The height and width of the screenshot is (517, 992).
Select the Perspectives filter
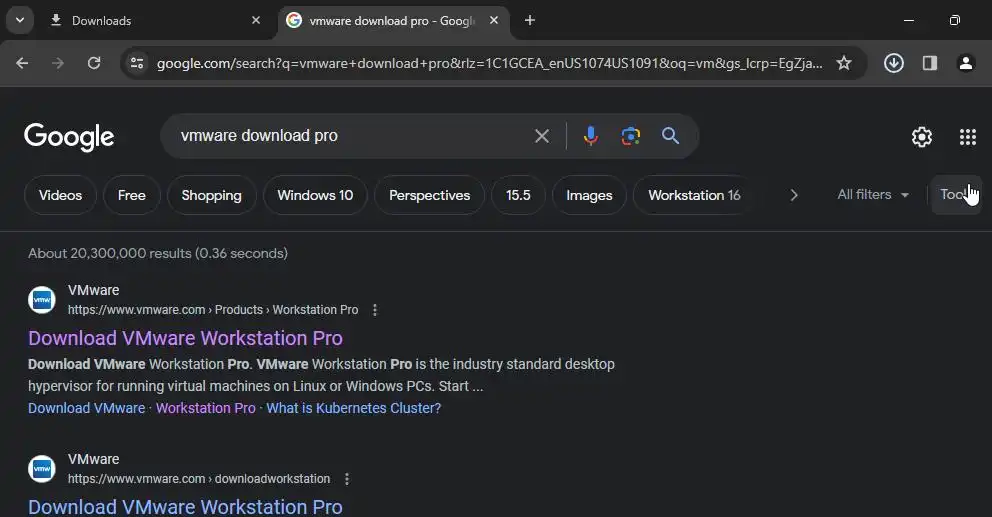[x=430, y=195]
